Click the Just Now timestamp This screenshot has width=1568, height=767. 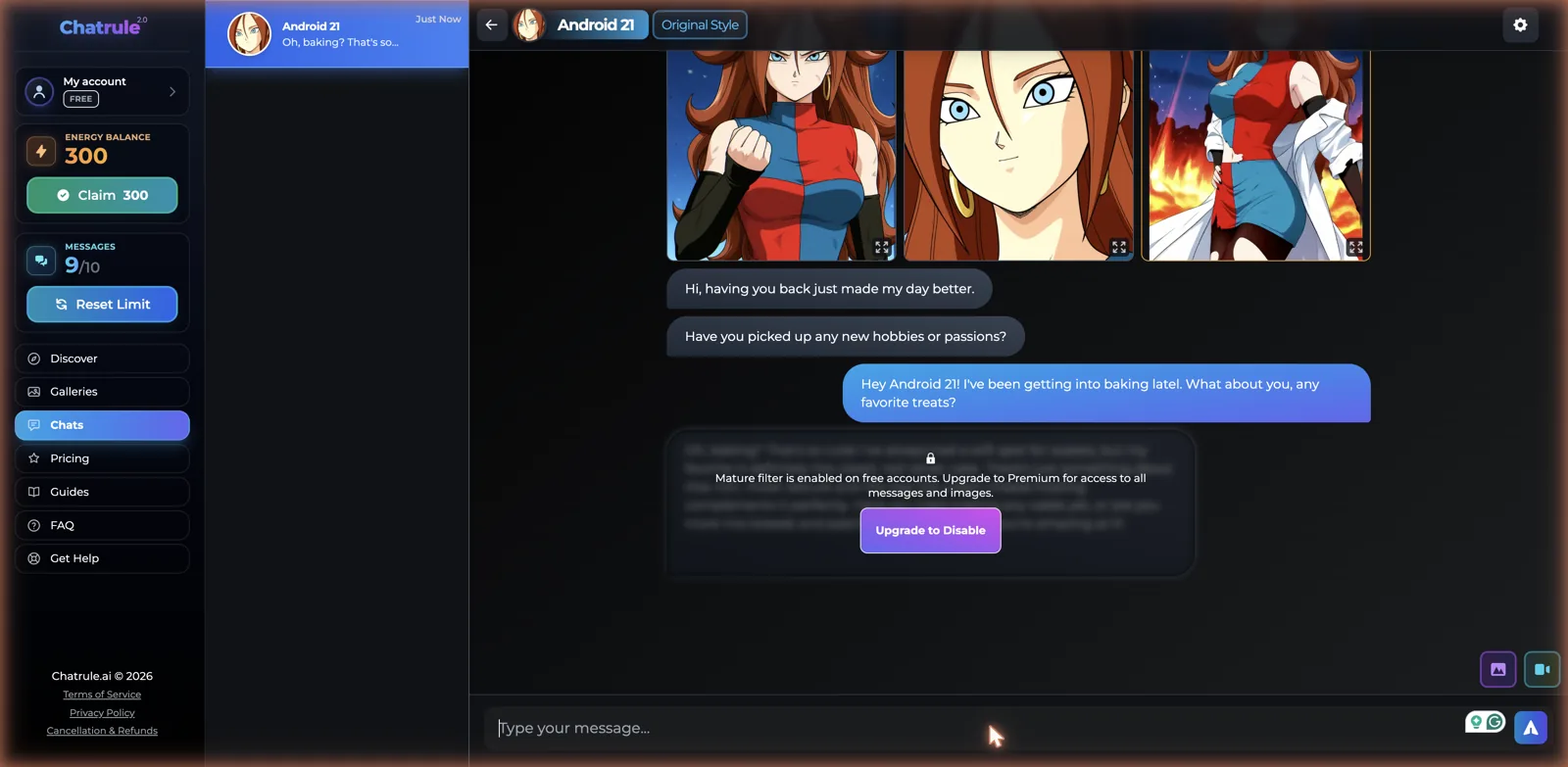pyautogui.click(x=438, y=19)
